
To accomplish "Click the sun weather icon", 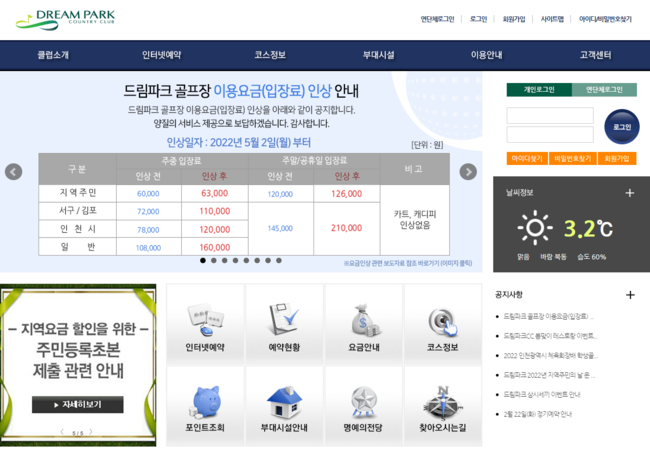I will pyautogui.click(x=535, y=227).
